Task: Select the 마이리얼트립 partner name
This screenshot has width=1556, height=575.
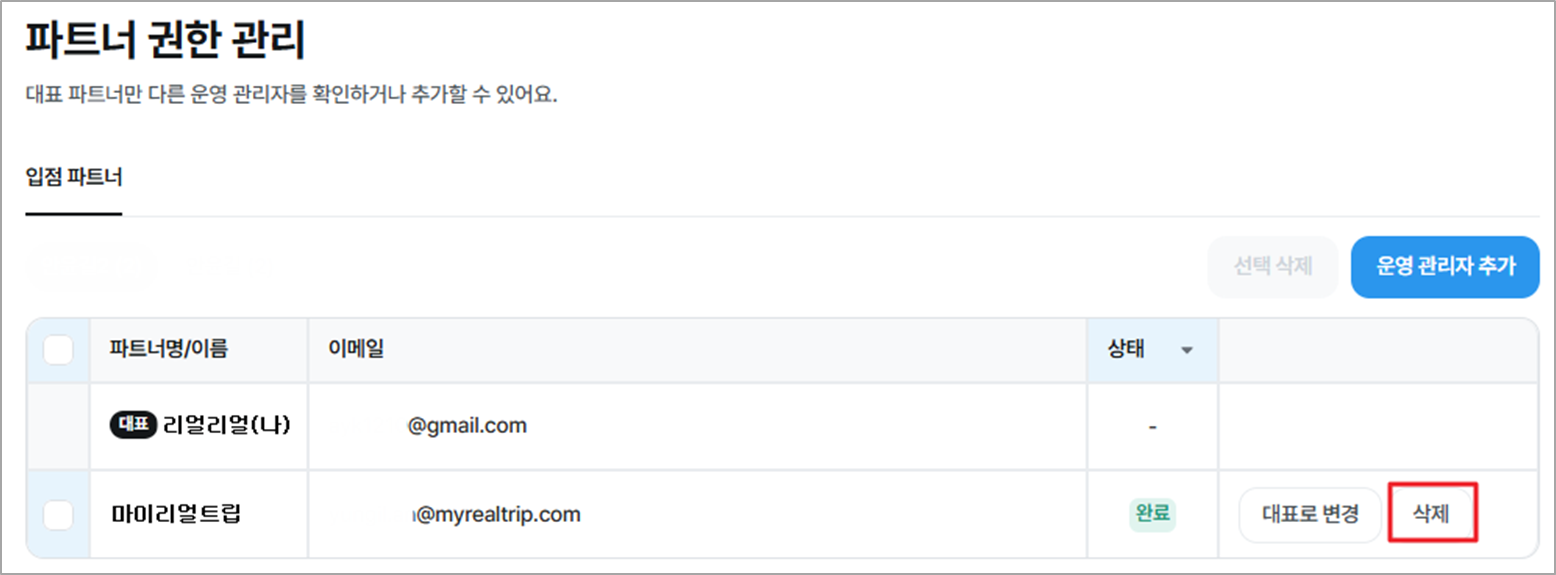Action: pyautogui.click(x=176, y=515)
